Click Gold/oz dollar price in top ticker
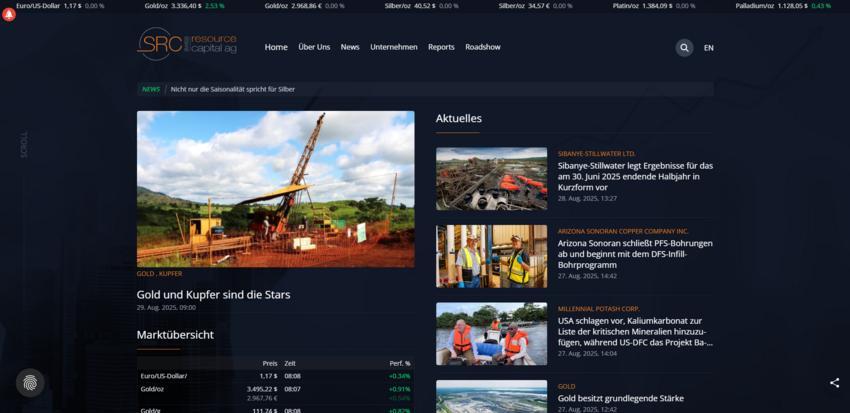Viewport: 850px width, 413px height. tap(184, 6)
